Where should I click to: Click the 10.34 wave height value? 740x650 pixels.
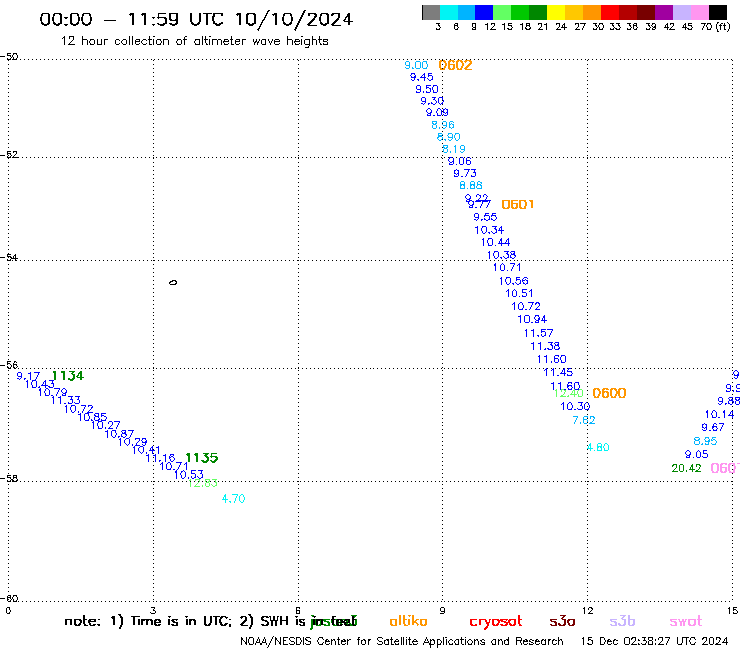(489, 230)
